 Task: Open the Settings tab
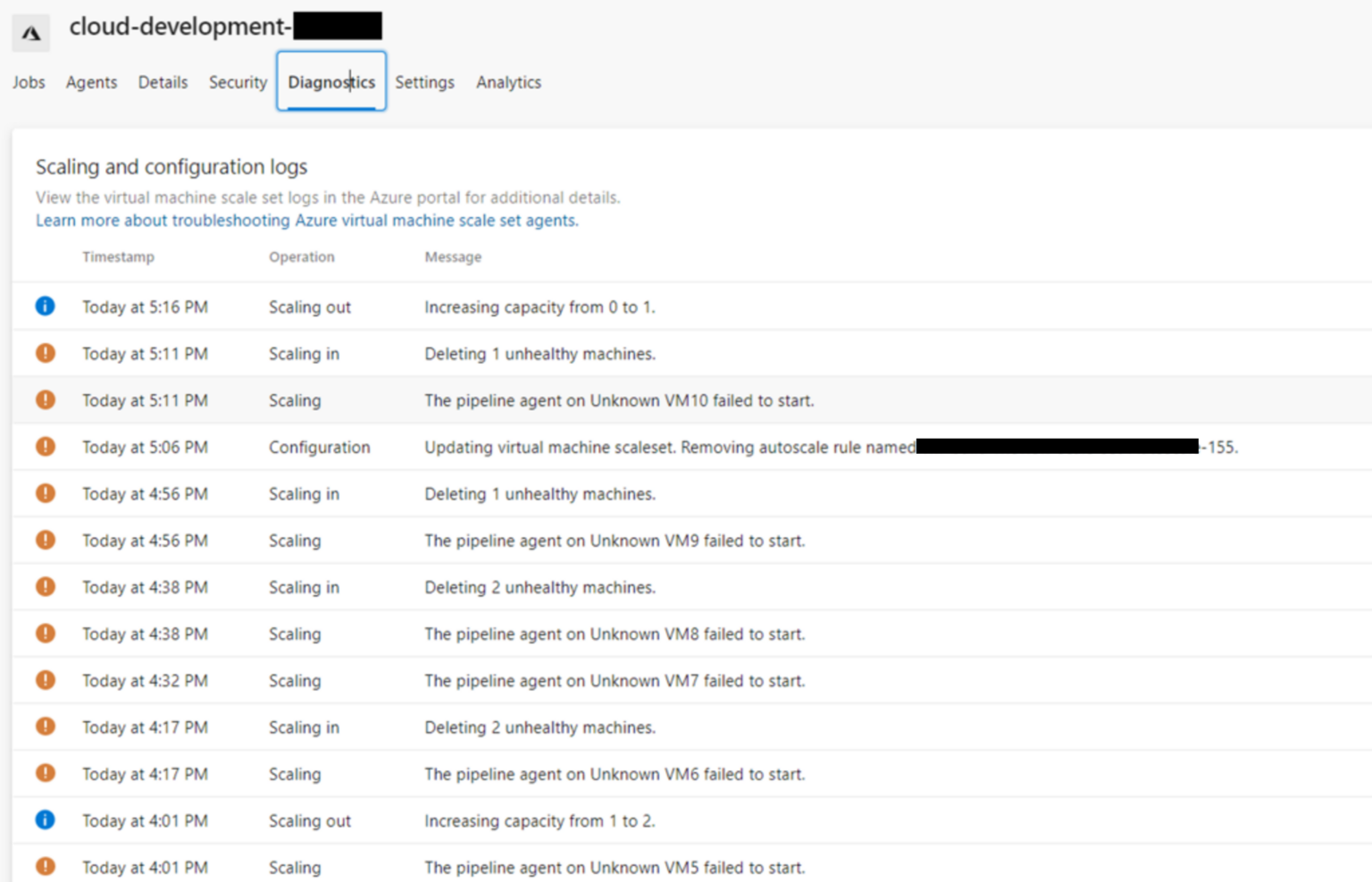(424, 82)
